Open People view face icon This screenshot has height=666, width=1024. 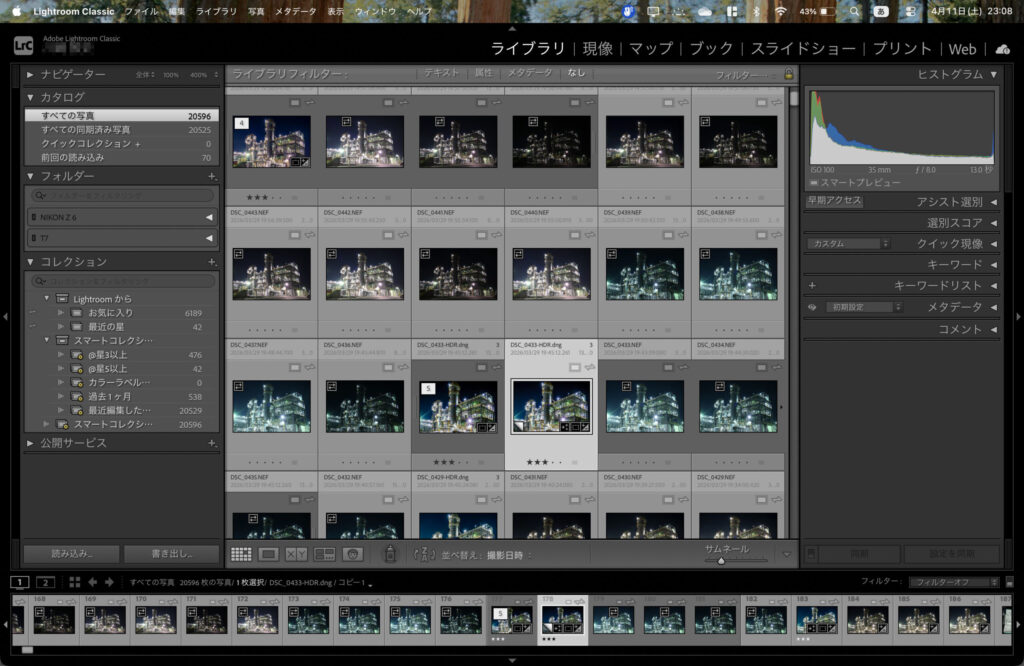pos(352,554)
